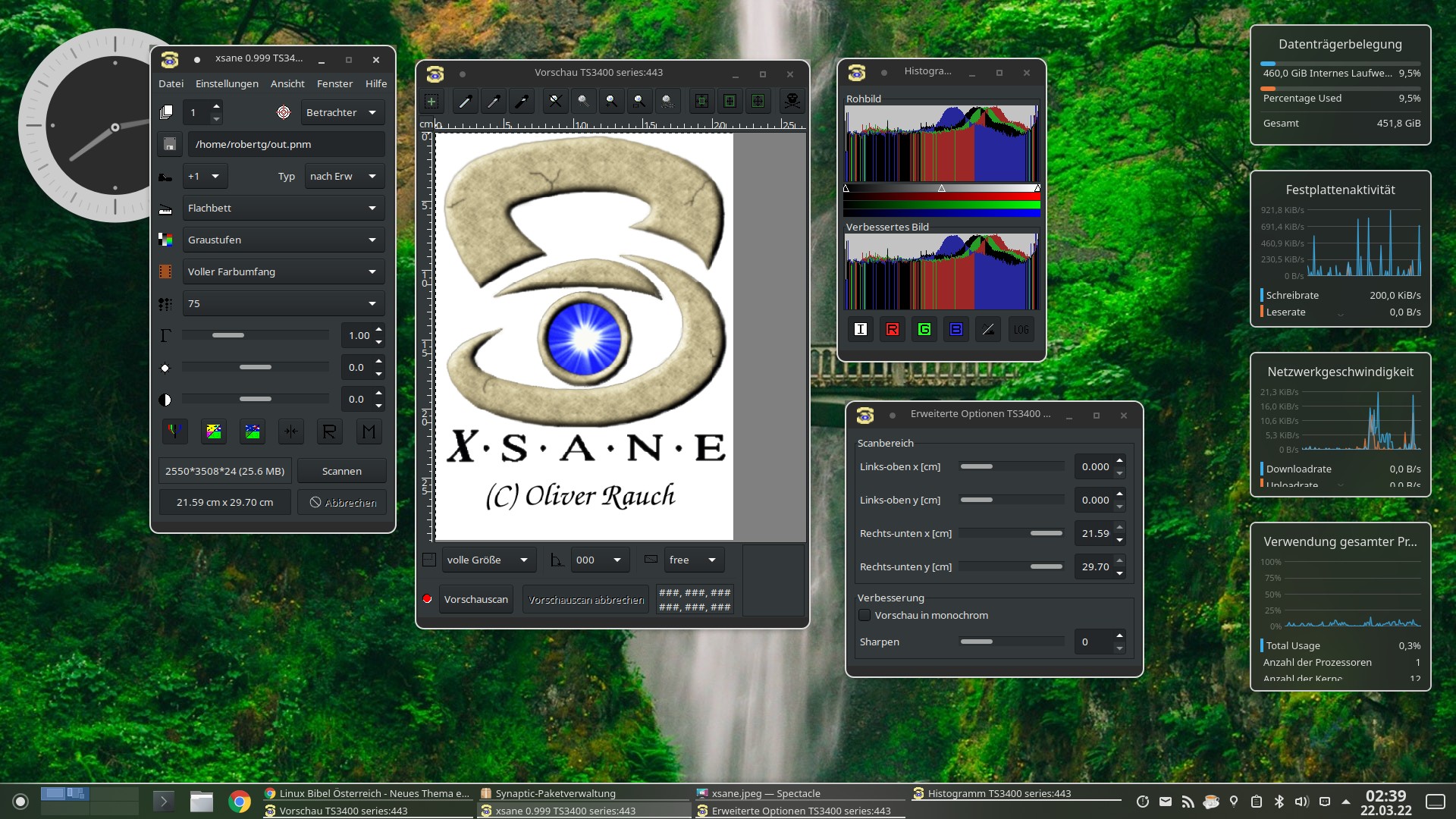Click the M store enhancement button
The width and height of the screenshot is (1456, 819).
click(x=369, y=431)
